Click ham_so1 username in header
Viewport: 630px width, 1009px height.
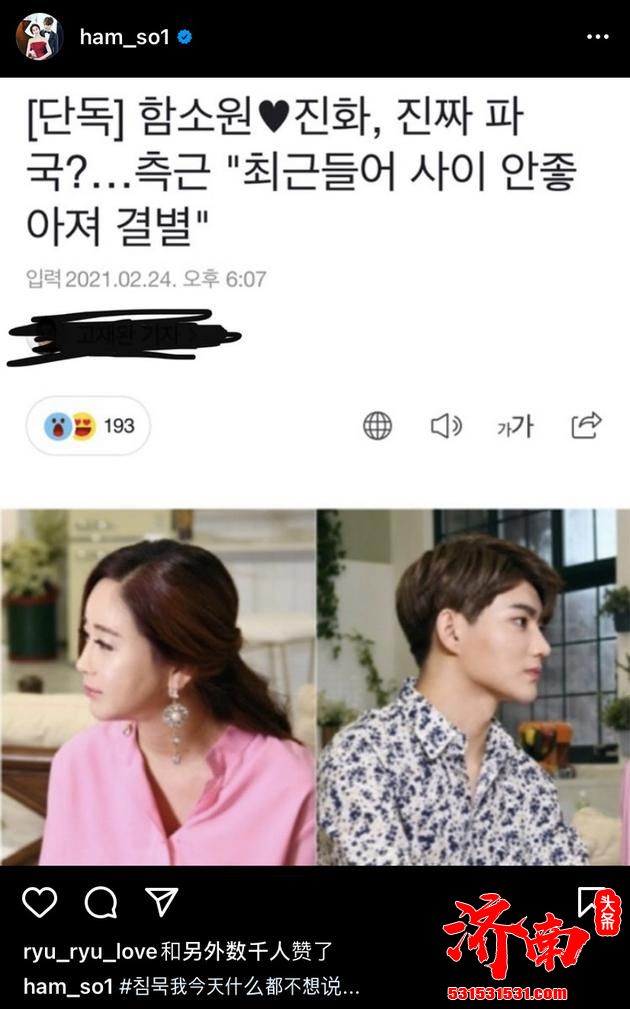[124, 37]
